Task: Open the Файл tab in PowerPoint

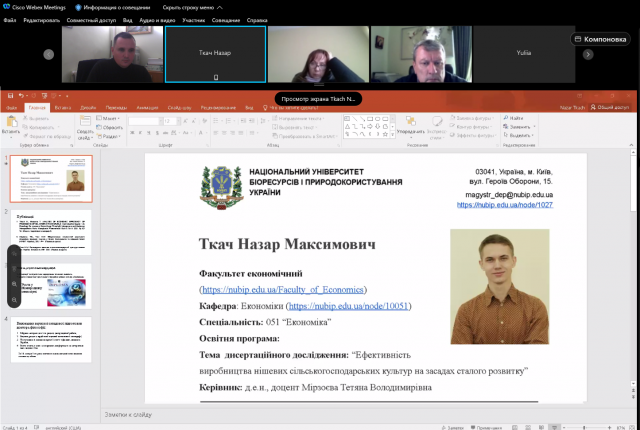Action: click(11, 108)
